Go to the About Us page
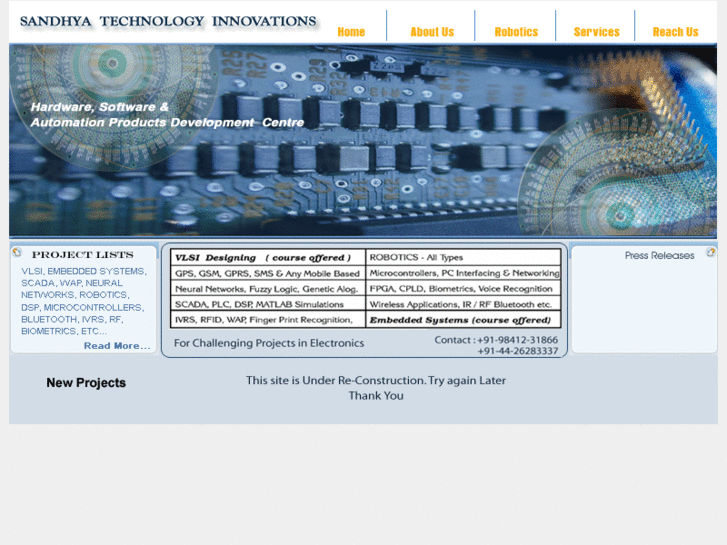The width and height of the screenshot is (727, 545). pos(432,32)
